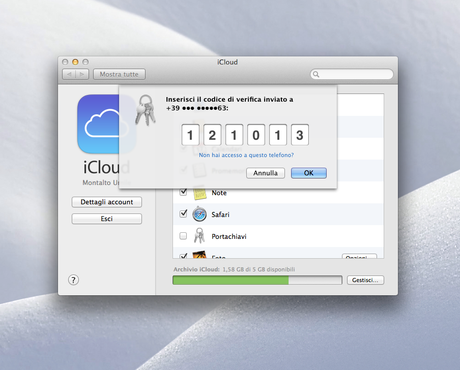The width and height of the screenshot is (460, 370).
Task: Confirm the code with OK
Action: [x=309, y=173]
